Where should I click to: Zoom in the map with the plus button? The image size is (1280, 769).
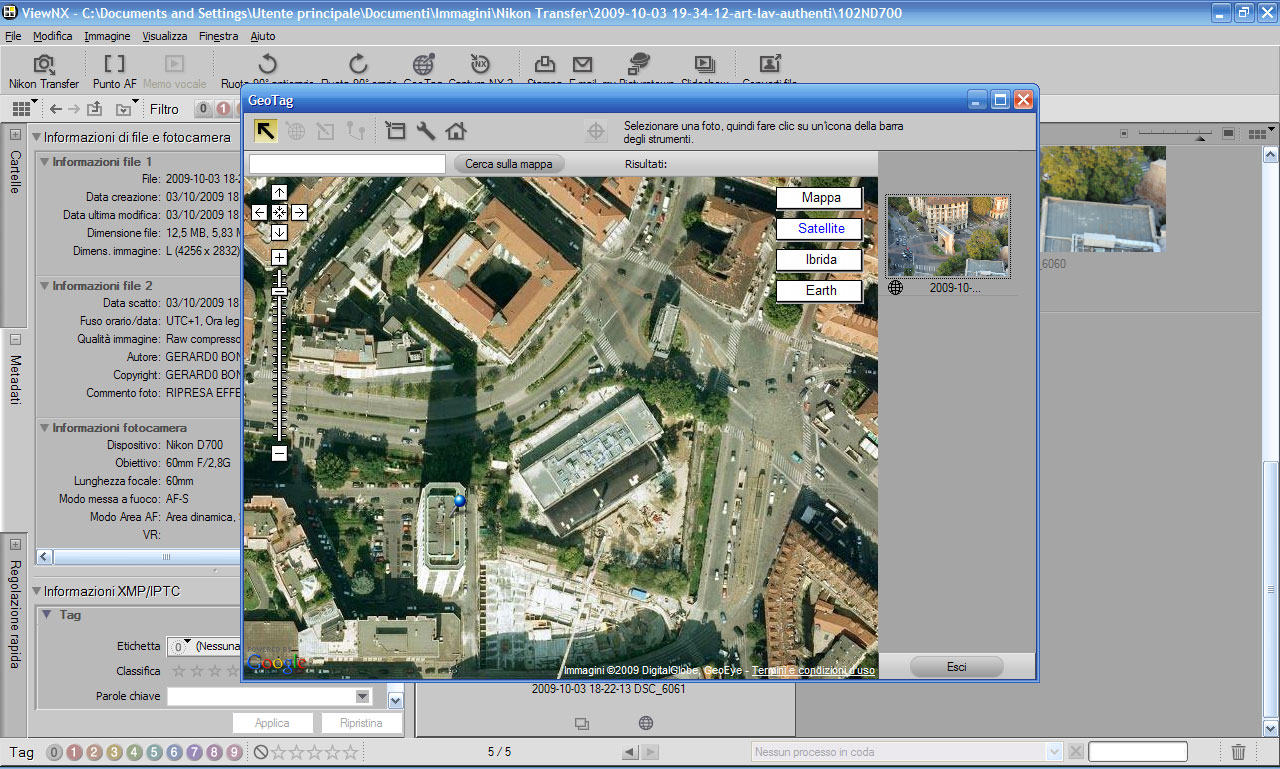279,257
